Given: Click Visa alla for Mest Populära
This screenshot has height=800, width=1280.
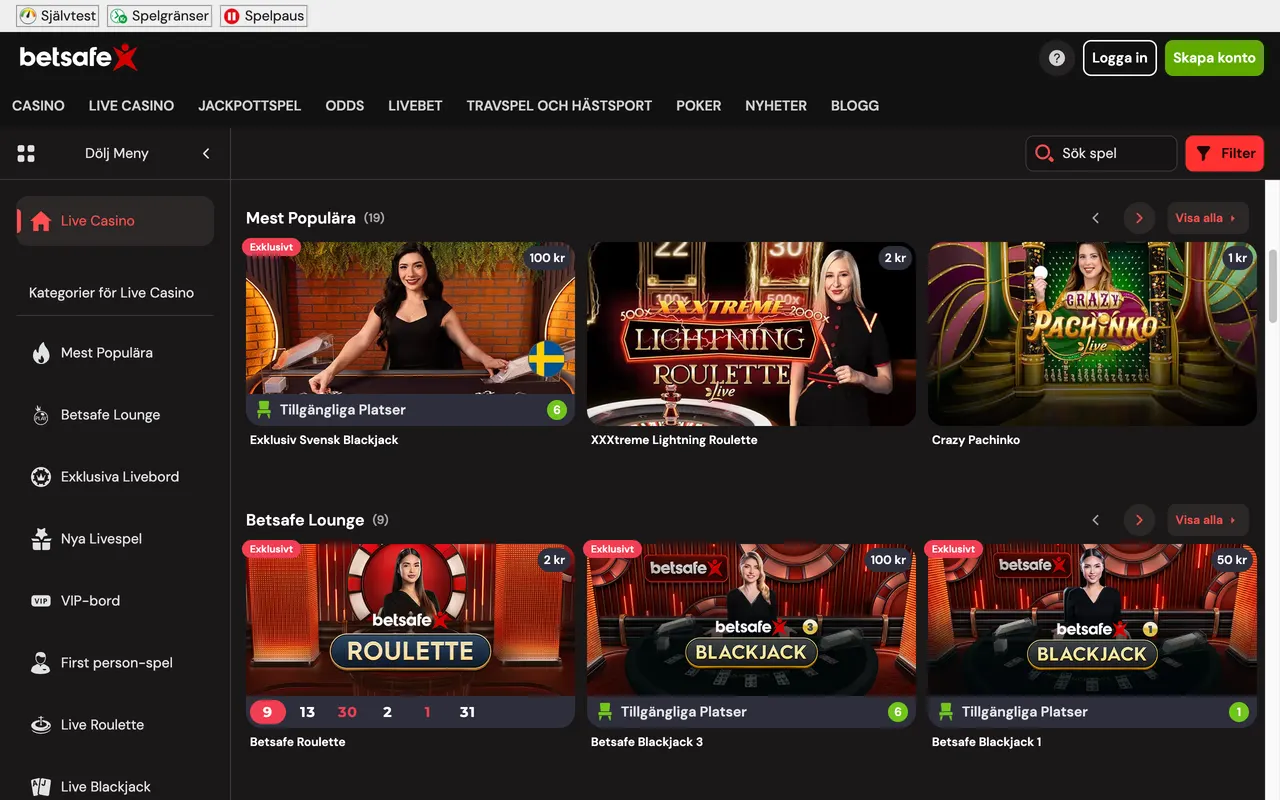Looking at the screenshot, I should pyautogui.click(x=1208, y=218).
